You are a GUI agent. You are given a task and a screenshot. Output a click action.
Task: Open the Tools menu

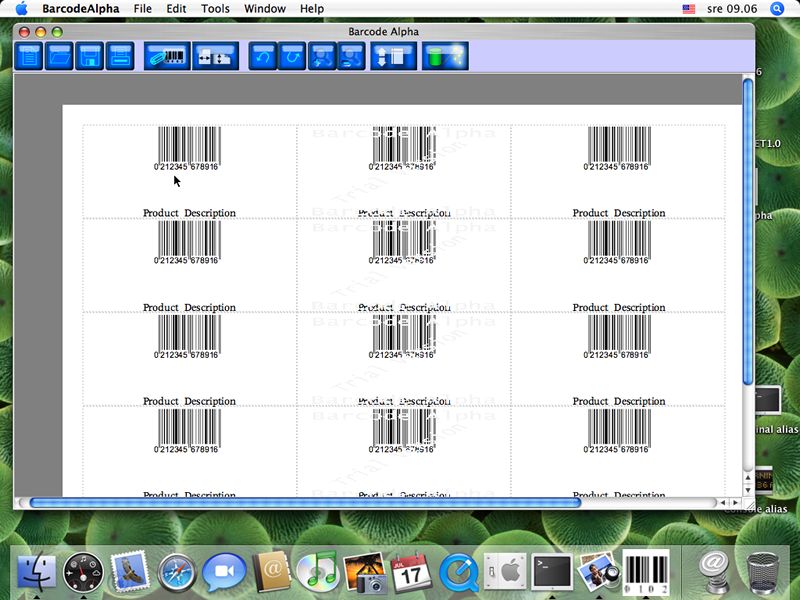[215, 9]
